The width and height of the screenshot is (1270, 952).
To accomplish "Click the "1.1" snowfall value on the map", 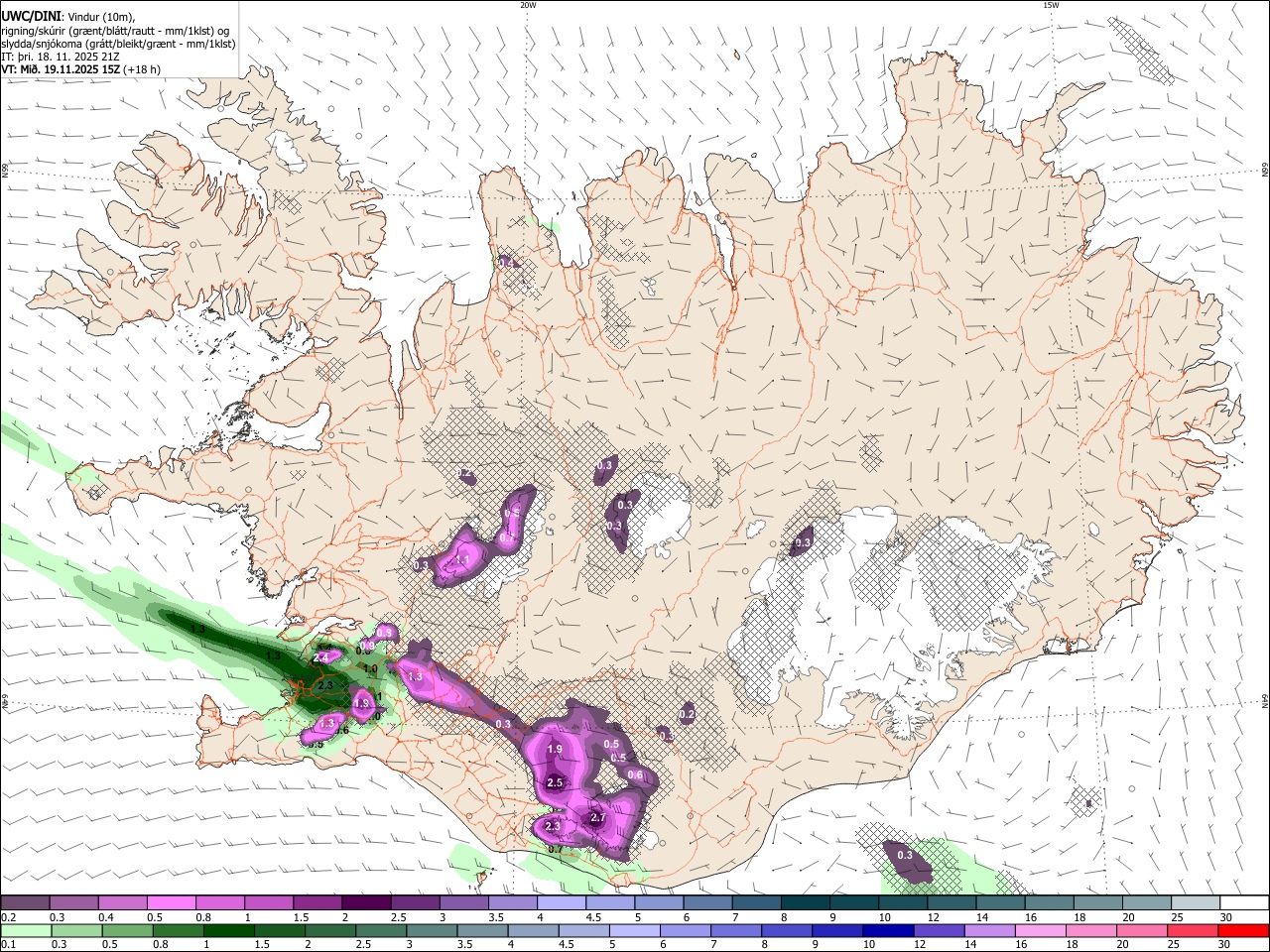I will [461, 560].
